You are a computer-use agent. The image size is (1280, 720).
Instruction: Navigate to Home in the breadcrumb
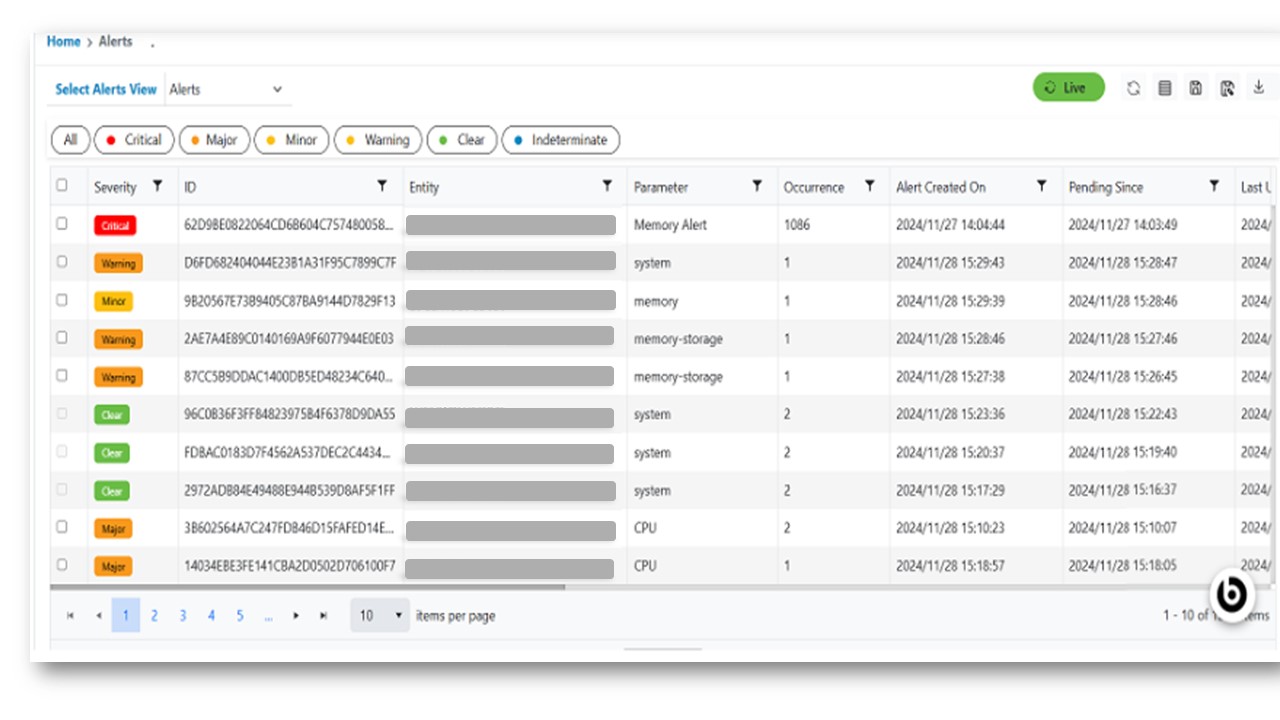(x=63, y=42)
